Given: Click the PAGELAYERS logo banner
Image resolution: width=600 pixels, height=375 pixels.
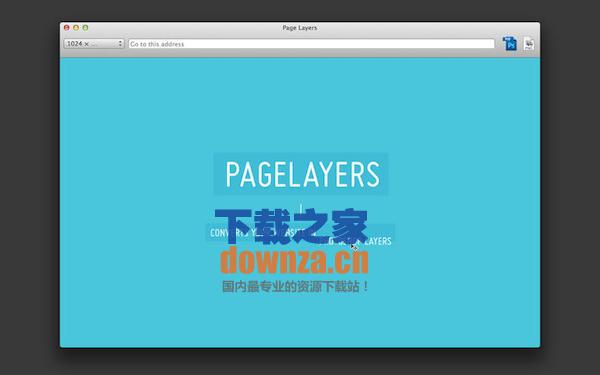Looking at the screenshot, I should (x=301, y=174).
